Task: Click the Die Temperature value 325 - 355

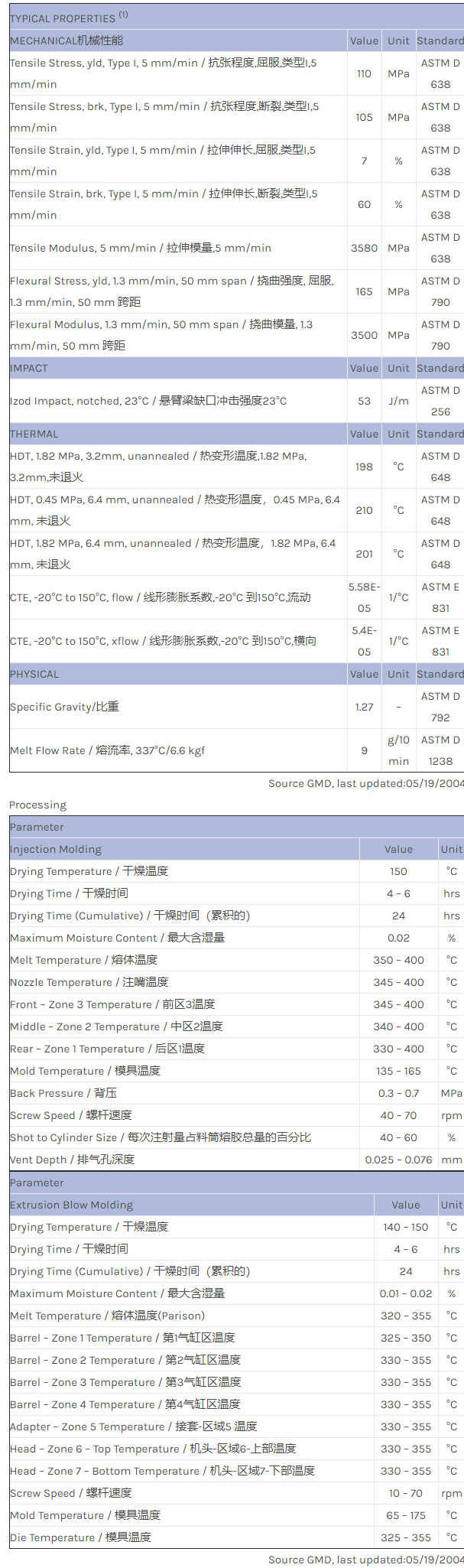Action: [x=406, y=1537]
